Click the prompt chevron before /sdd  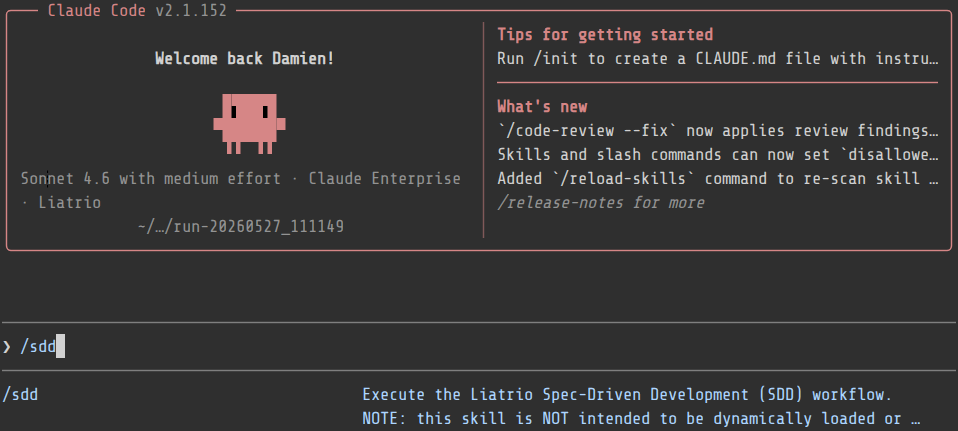pos(7,347)
